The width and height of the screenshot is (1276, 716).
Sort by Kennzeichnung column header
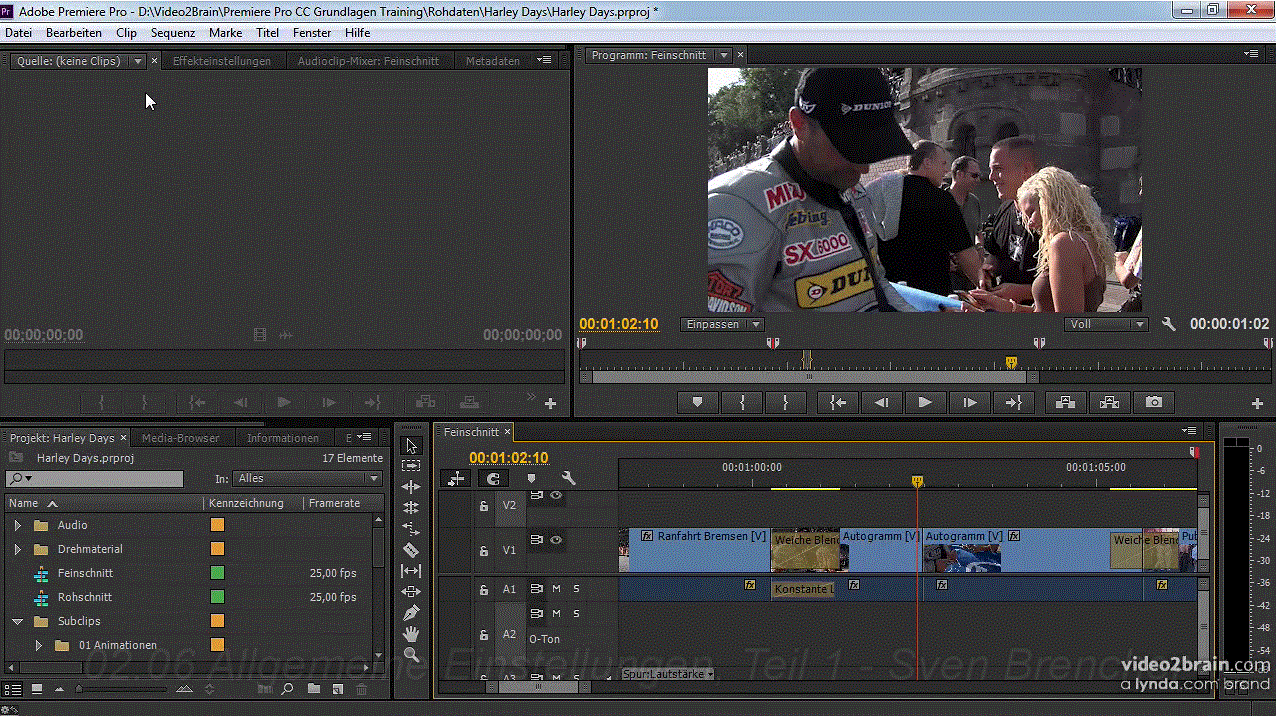[246, 503]
